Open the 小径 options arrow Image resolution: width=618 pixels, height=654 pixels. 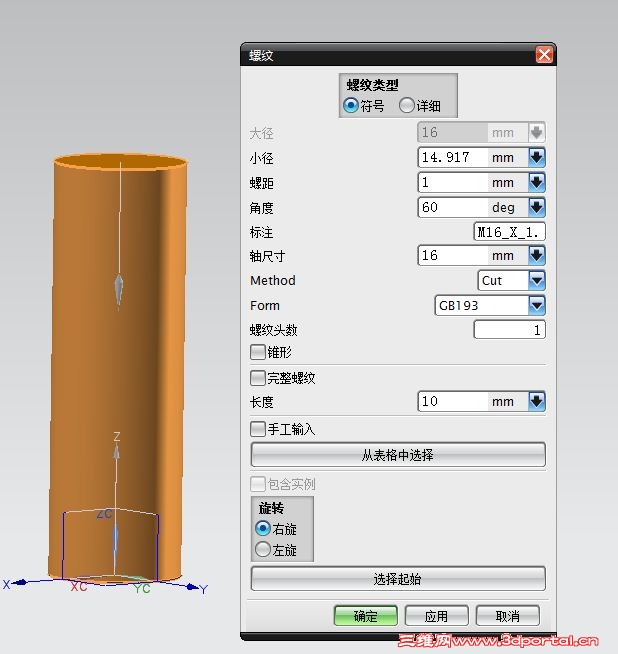coord(536,158)
